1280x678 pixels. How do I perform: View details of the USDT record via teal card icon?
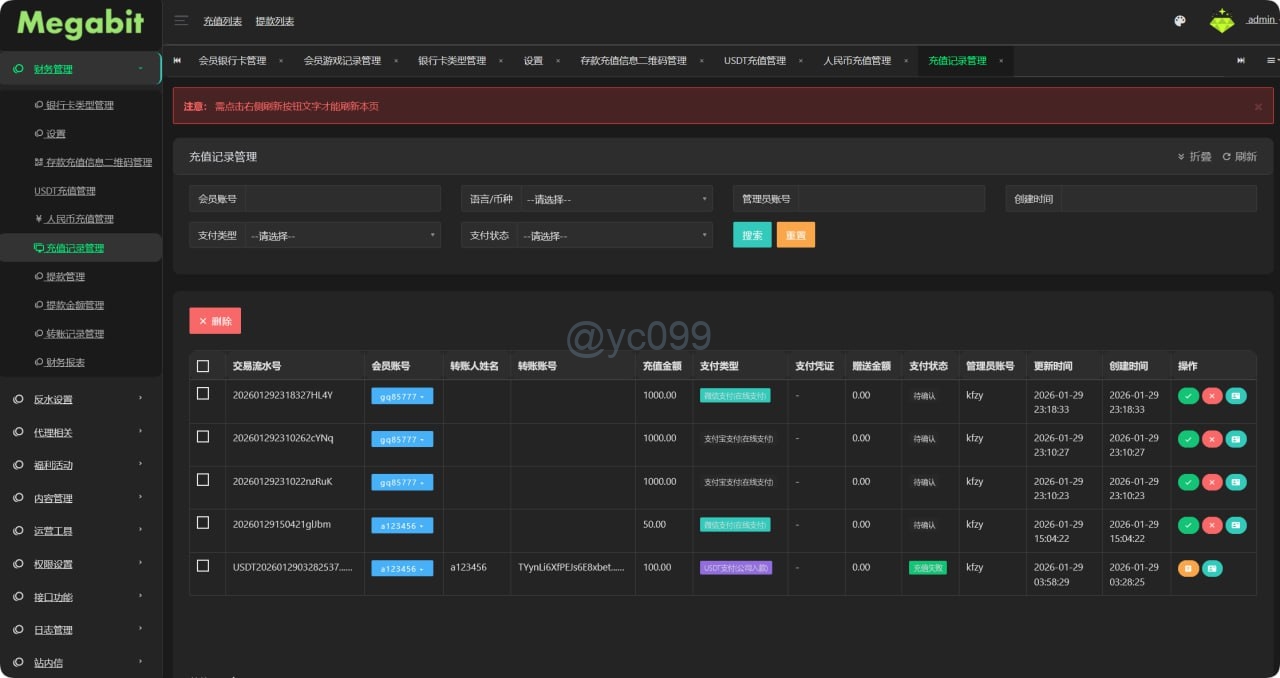[x=1212, y=568]
